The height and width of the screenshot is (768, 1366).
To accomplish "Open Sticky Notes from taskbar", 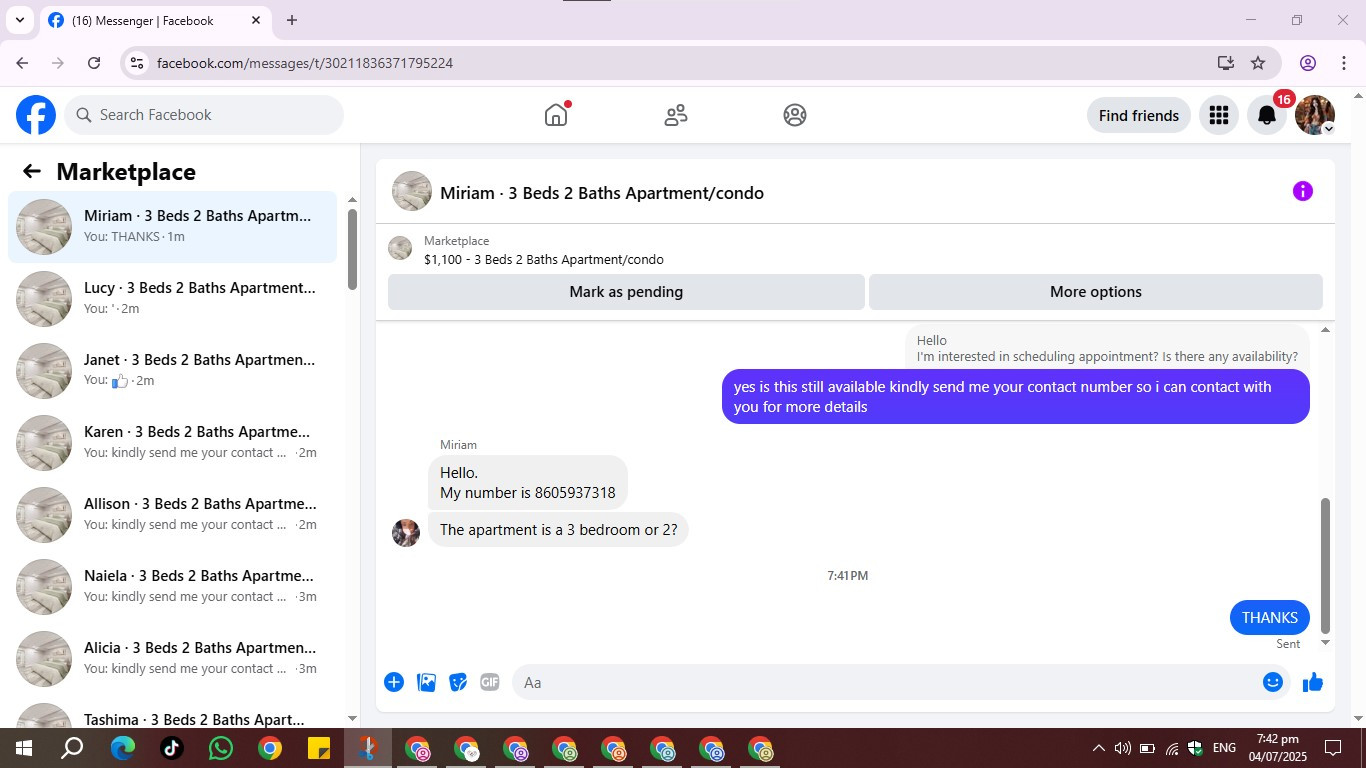I will [318, 748].
